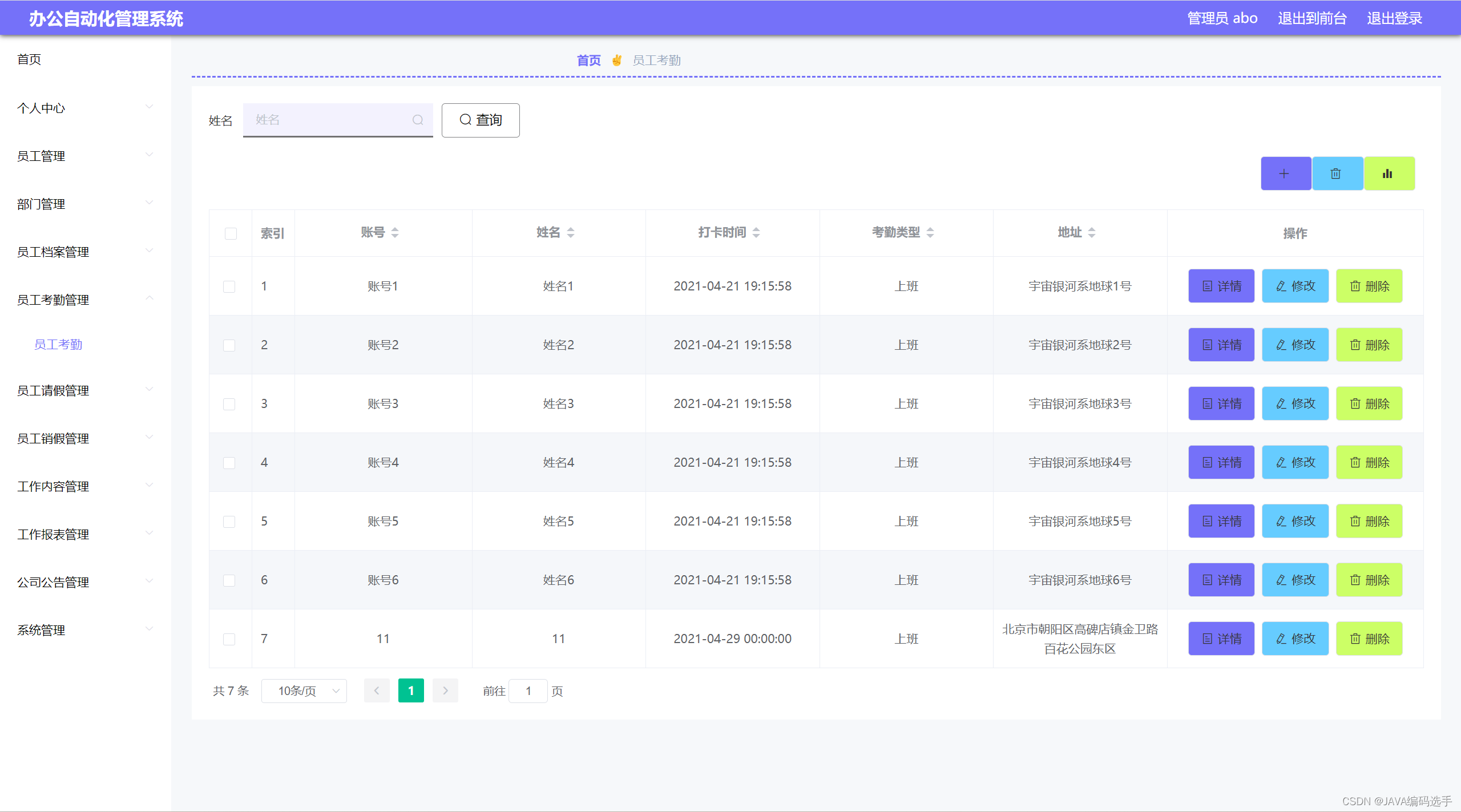Image resolution: width=1461 pixels, height=812 pixels.
Task: Sort by 地址 column arrows
Action: [1092, 232]
